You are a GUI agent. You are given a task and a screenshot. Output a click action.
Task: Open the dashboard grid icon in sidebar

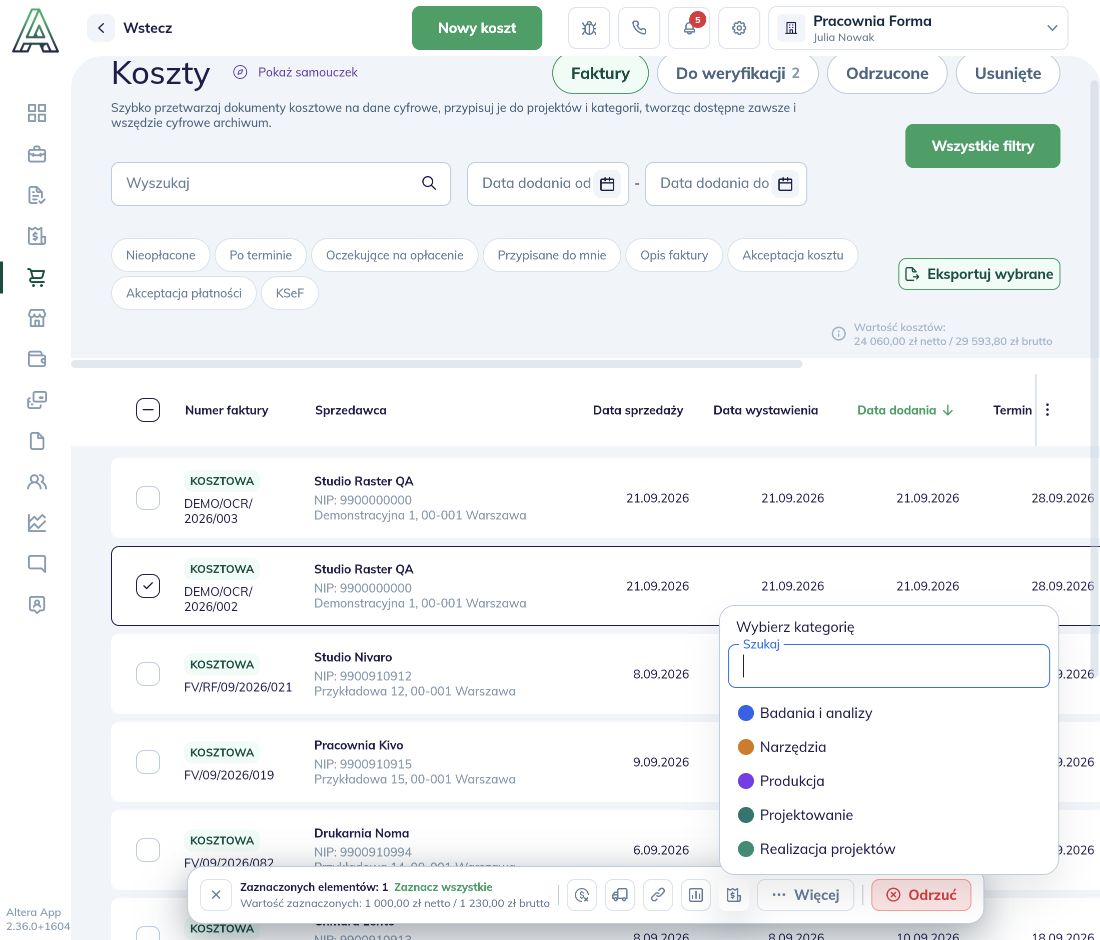coord(36,113)
